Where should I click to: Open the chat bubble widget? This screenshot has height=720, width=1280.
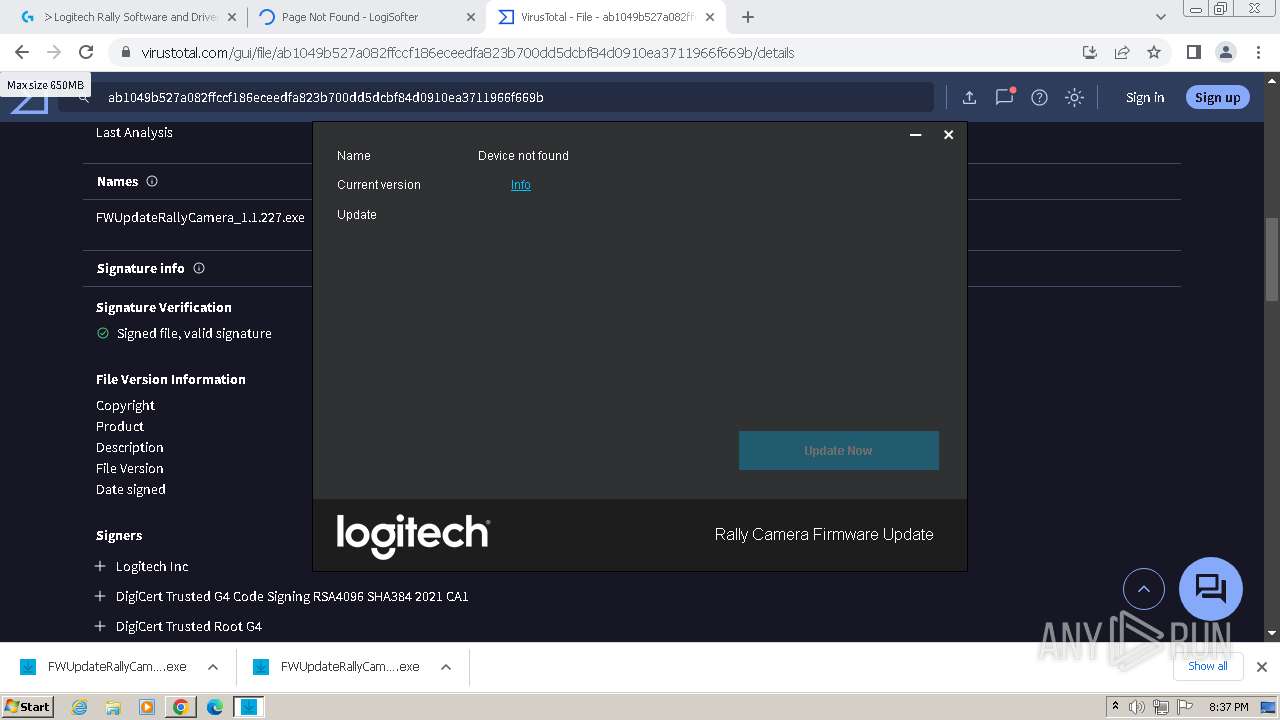(x=1211, y=588)
